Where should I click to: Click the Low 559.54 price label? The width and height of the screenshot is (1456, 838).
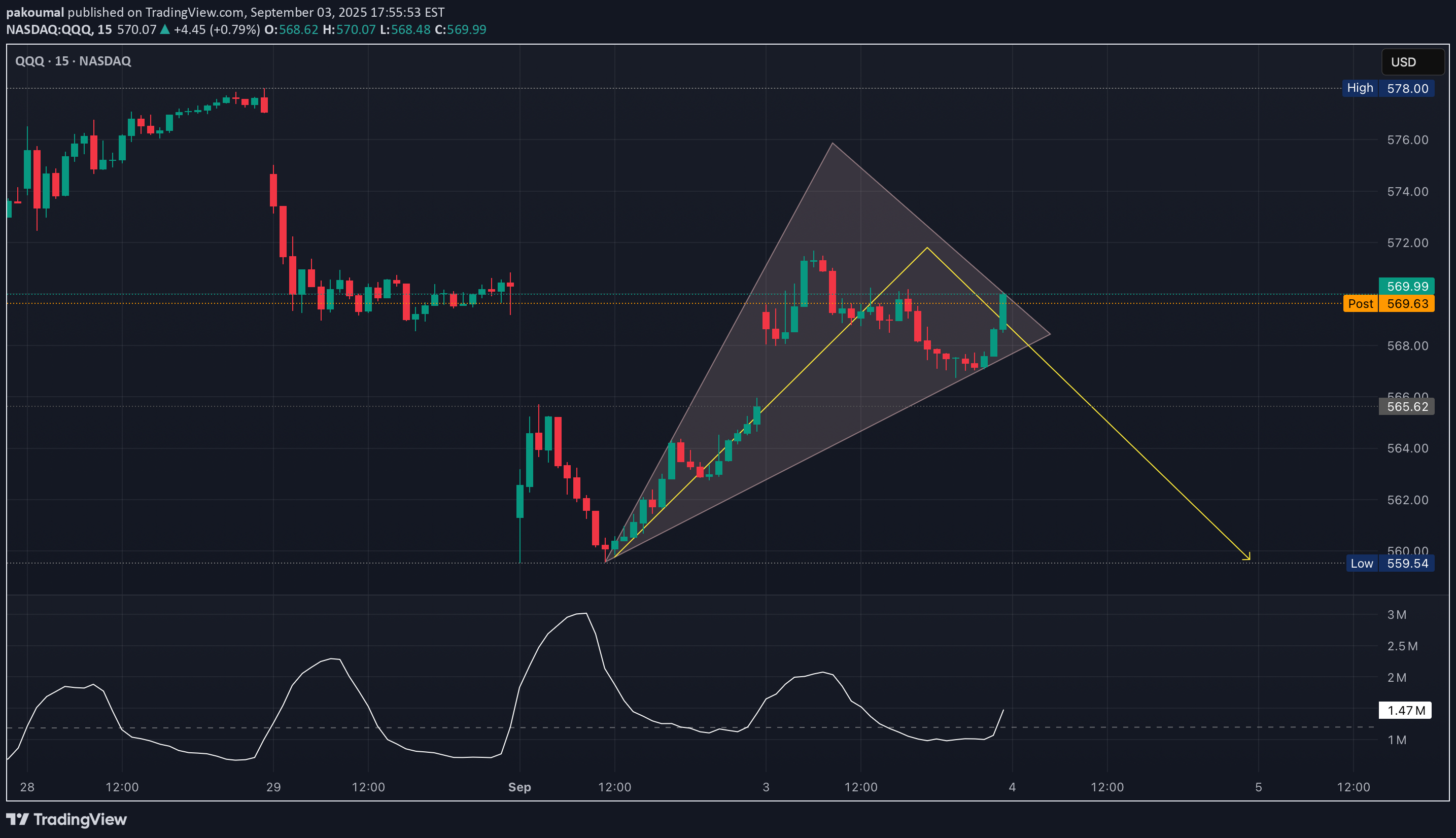tap(1390, 563)
